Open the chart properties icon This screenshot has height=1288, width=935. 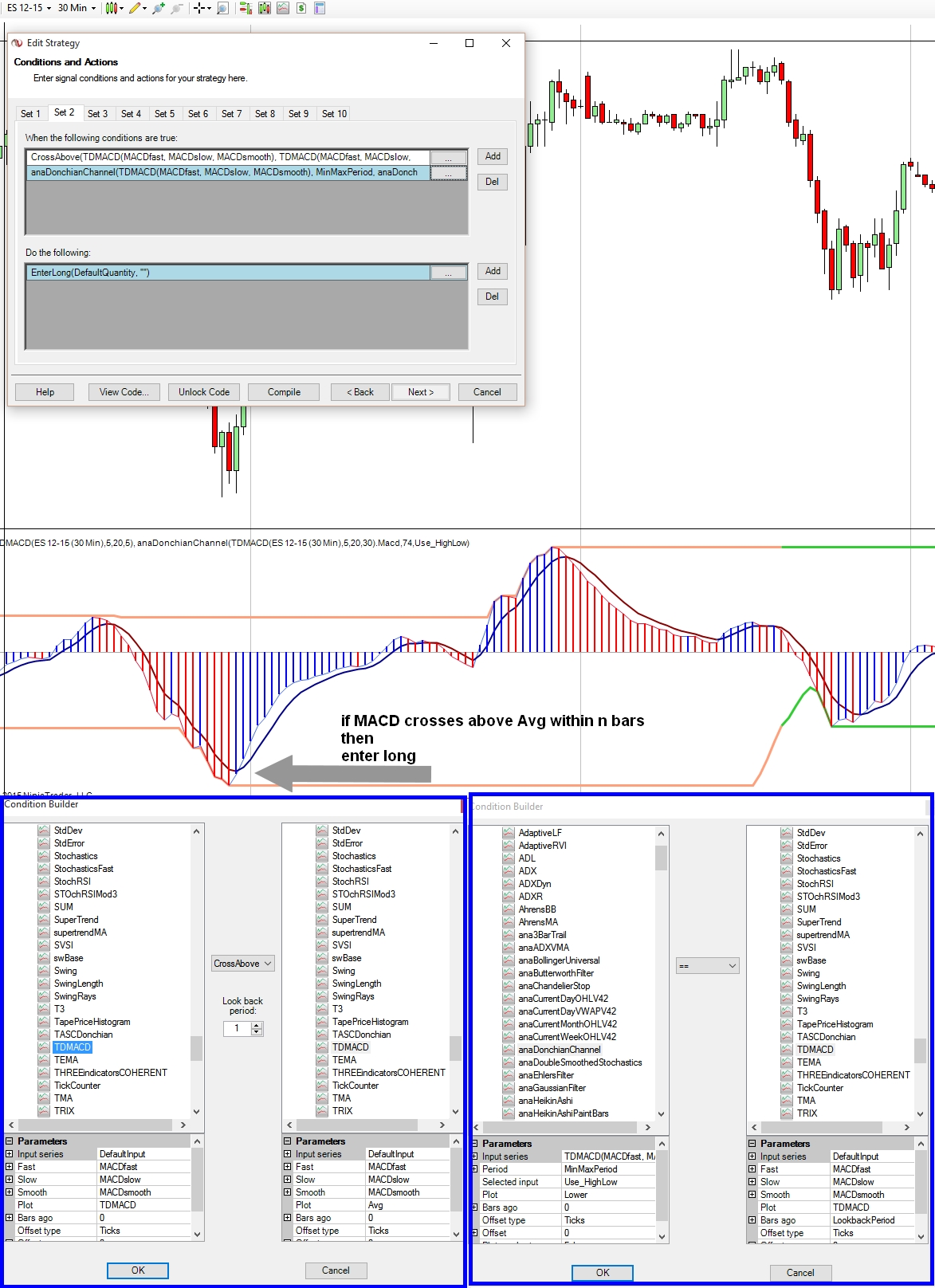pyautogui.click(x=320, y=8)
